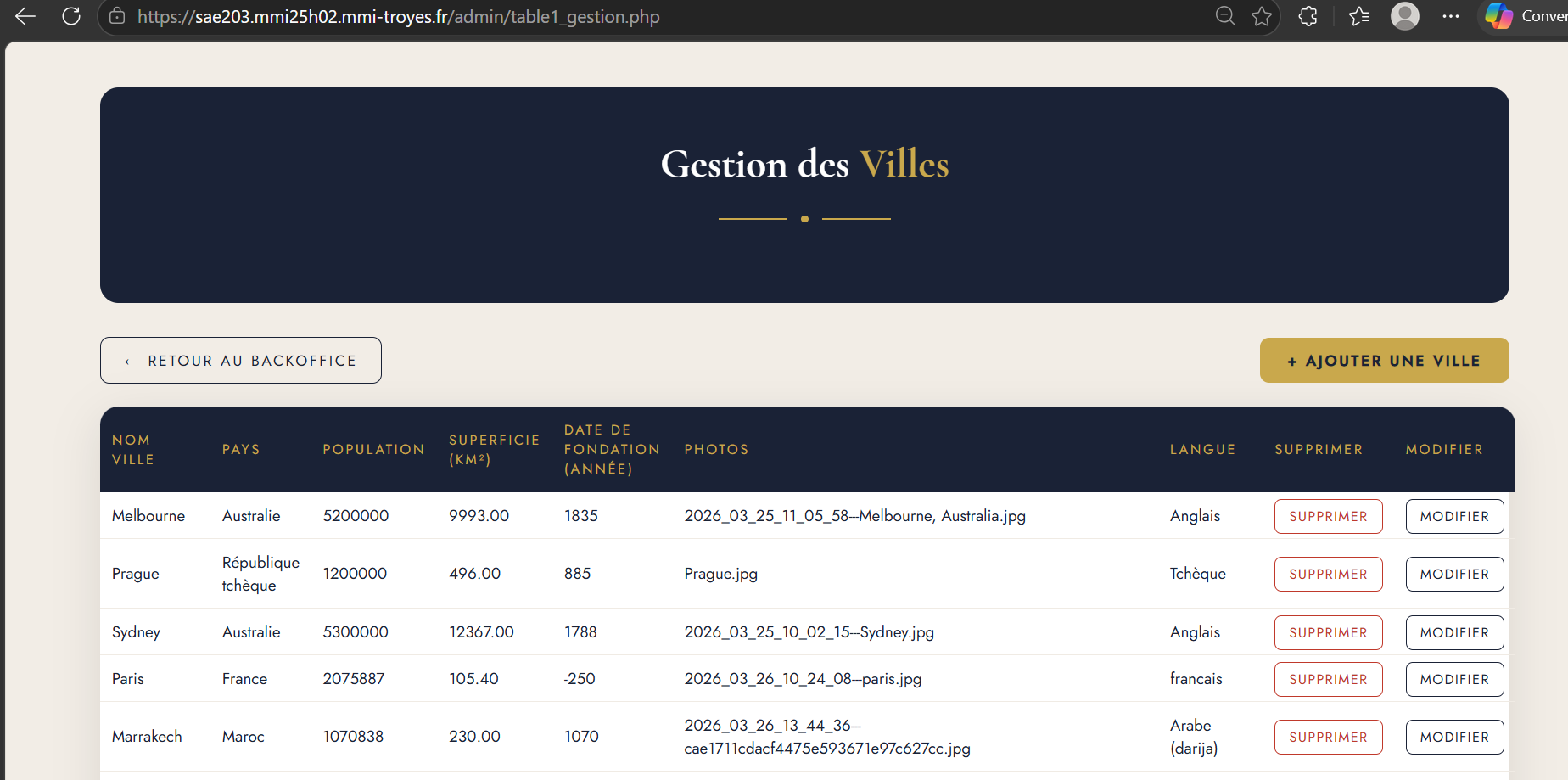Open the browser three-dots settings menu
The image size is (1568, 780).
pyautogui.click(x=1451, y=16)
